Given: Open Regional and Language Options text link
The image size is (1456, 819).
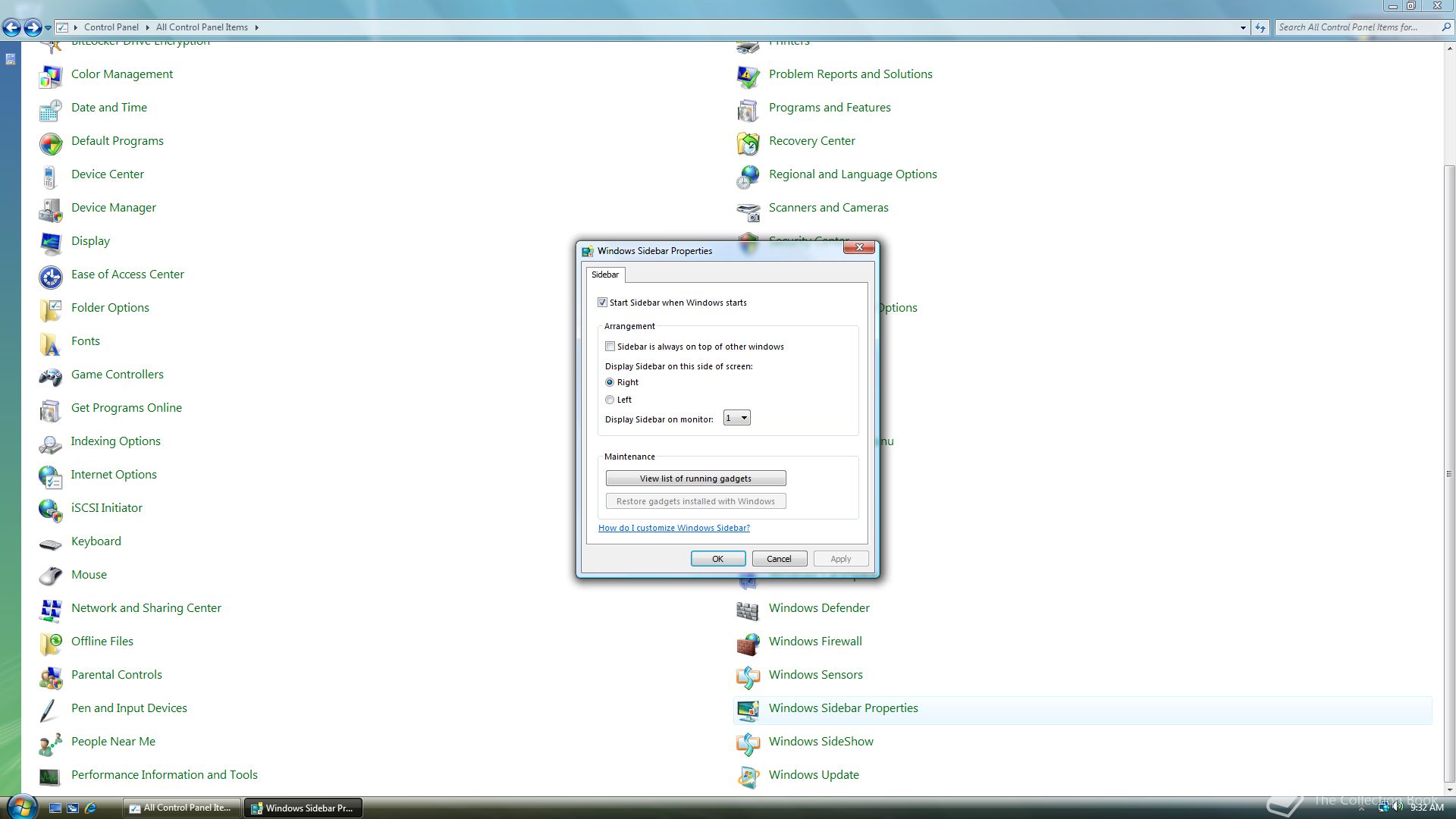Looking at the screenshot, I should (x=853, y=174).
